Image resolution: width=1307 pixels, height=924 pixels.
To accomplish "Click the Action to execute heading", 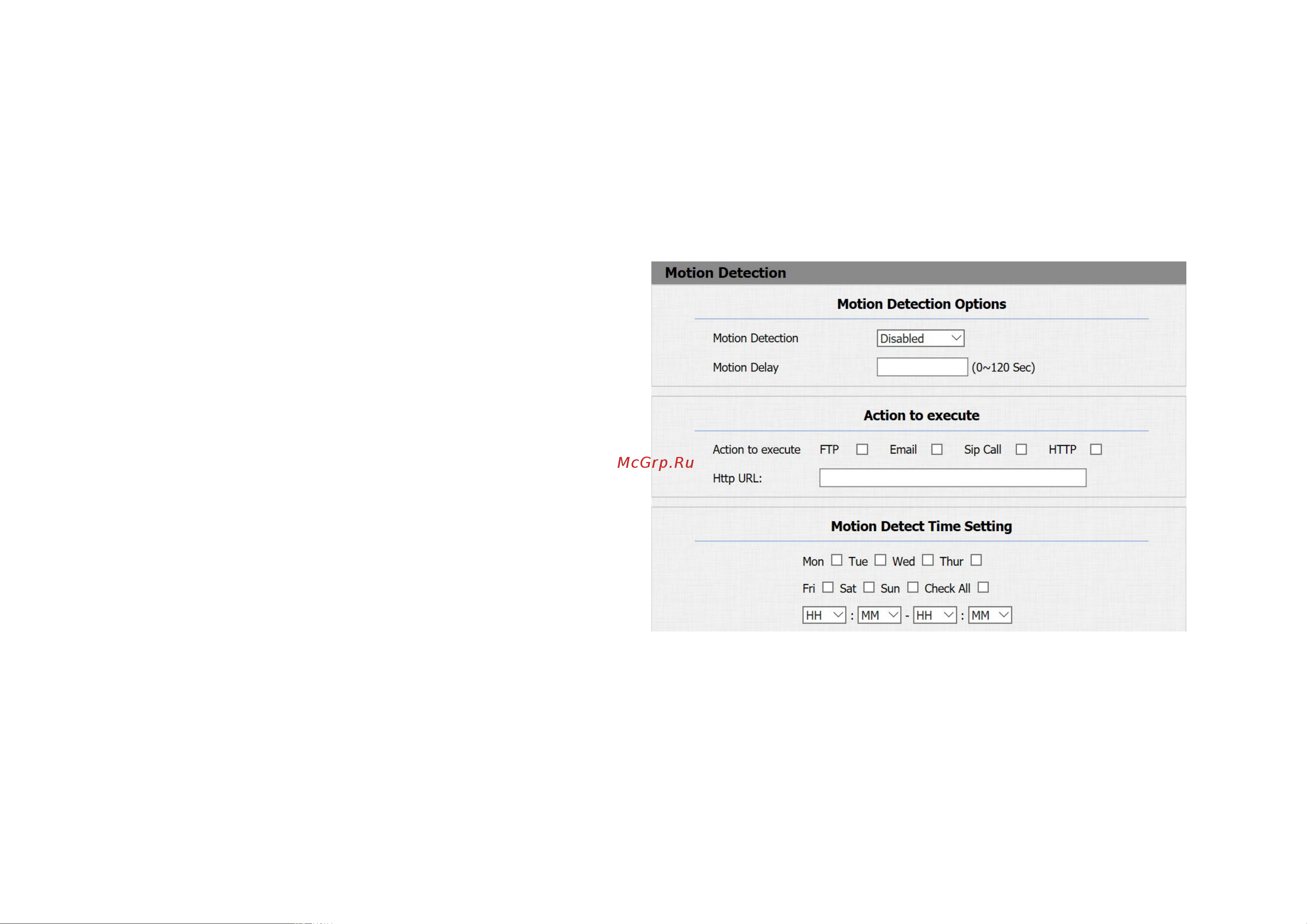I will click(x=921, y=415).
